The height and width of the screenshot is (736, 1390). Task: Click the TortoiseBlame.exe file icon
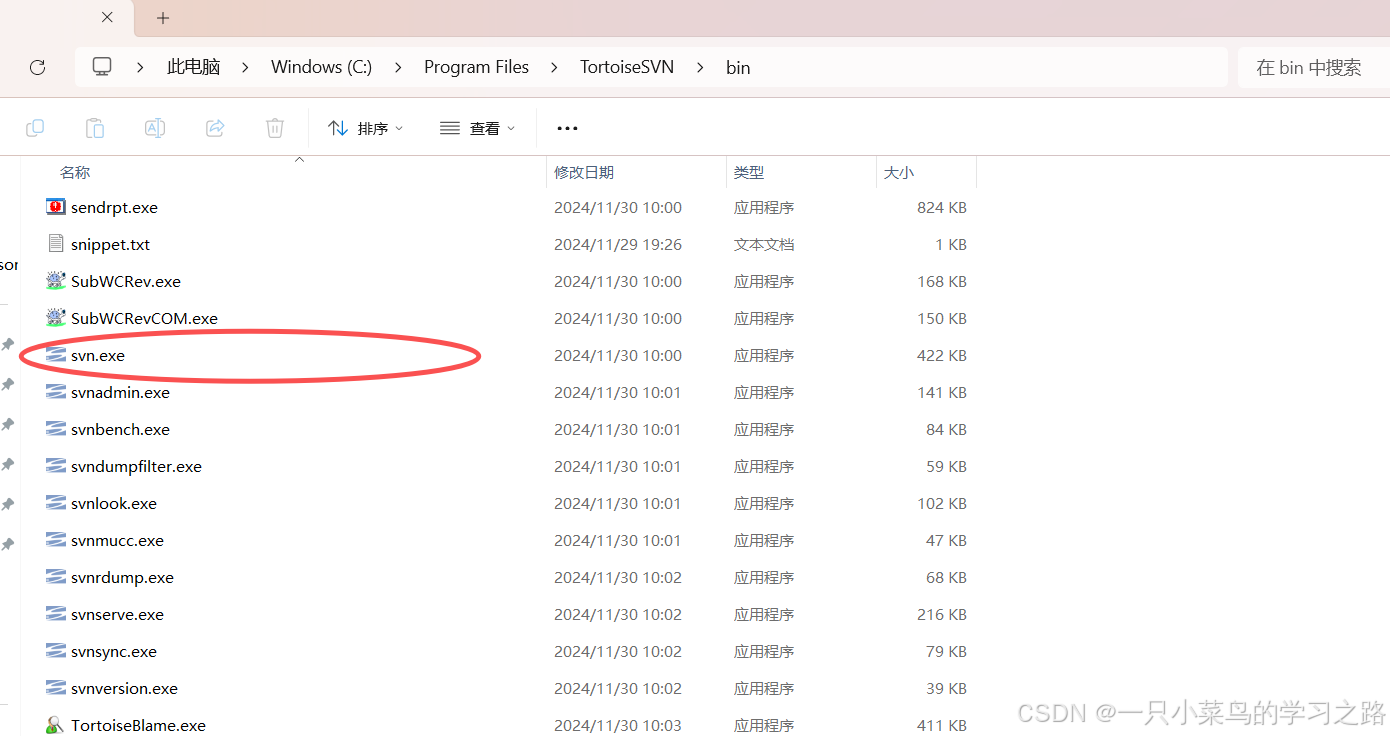[56, 725]
